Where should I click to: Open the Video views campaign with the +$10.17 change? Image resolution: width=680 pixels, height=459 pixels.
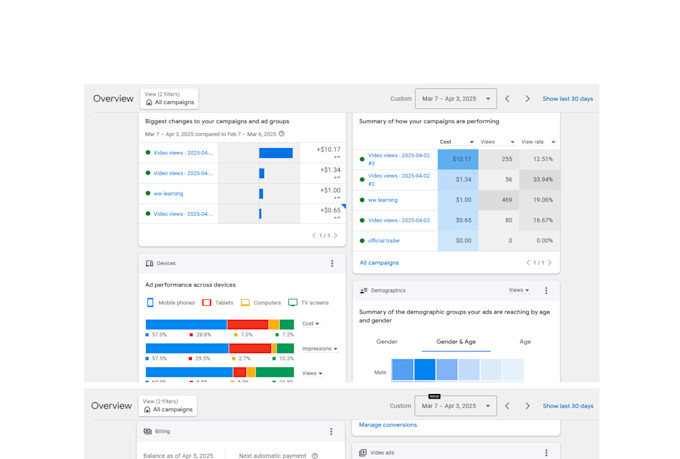tap(183, 153)
